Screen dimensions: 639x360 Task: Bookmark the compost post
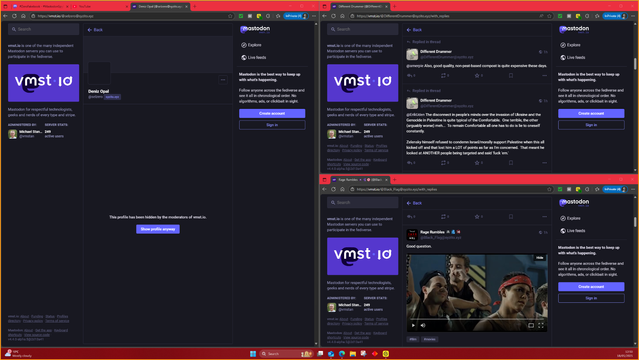[x=511, y=75]
